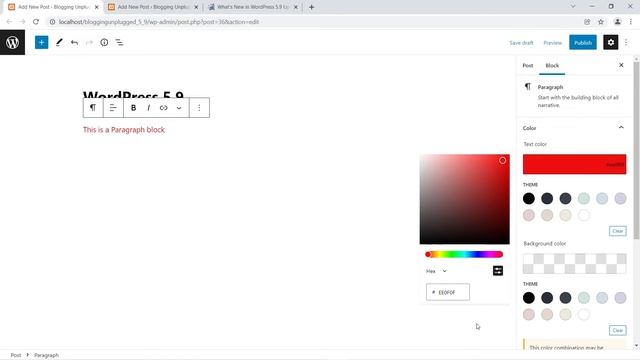640x360 pixels.
Task: Open more rich text controls dropdown
Action: 179,108
